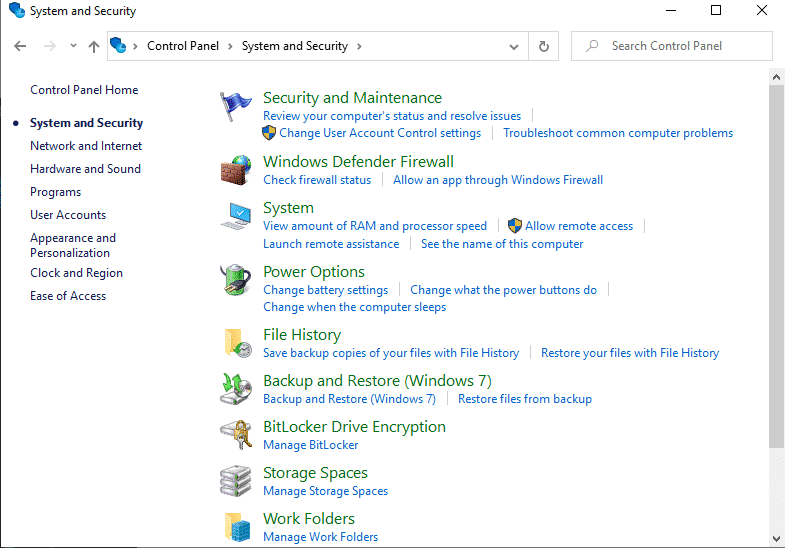Open the File History heading
The width and height of the screenshot is (785, 548).
tap(302, 335)
